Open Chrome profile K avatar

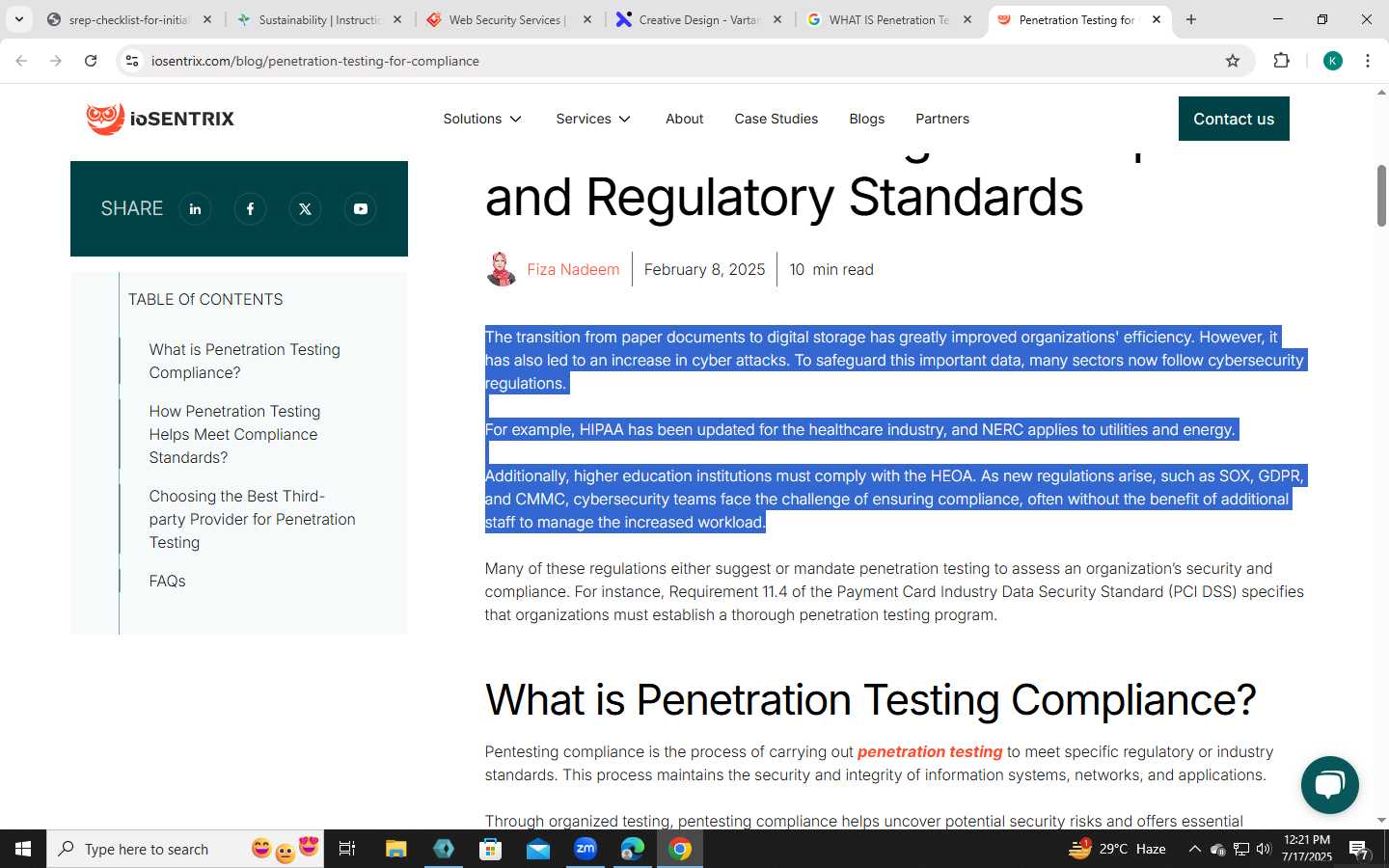point(1332,61)
